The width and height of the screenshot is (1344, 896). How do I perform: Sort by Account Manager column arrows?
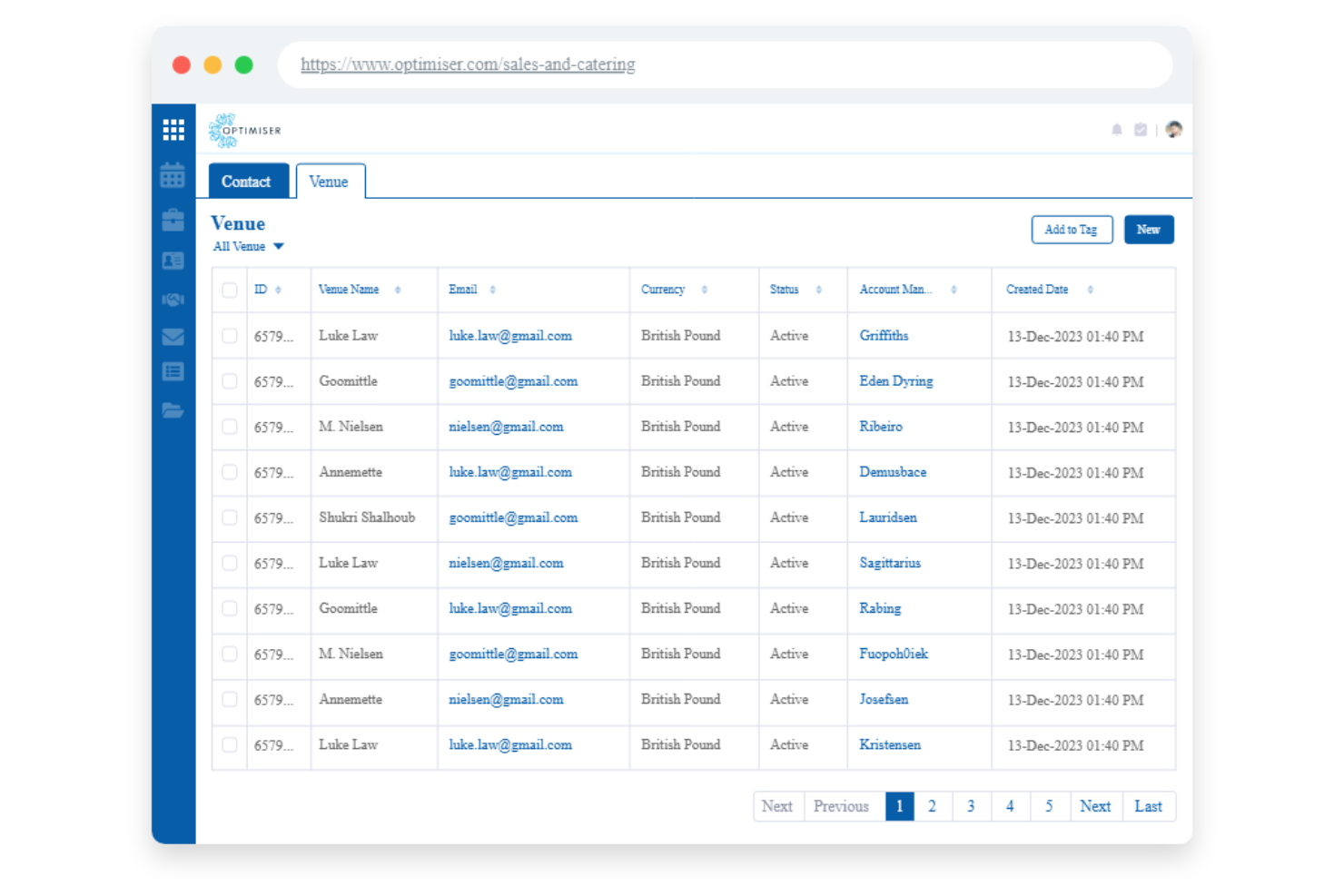coord(954,290)
